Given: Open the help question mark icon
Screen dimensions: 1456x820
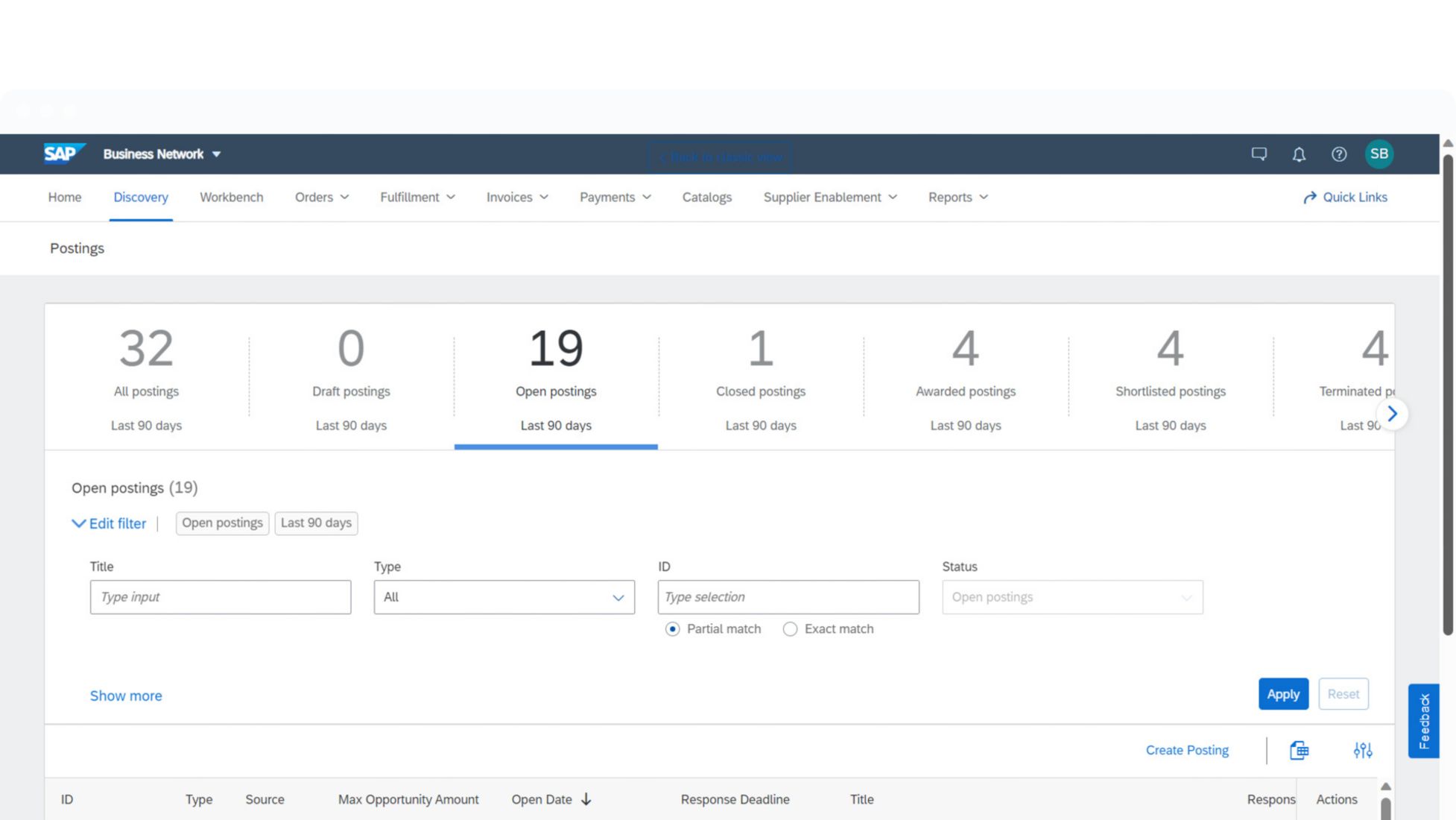Looking at the screenshot, I should [x=1339, y=154].
